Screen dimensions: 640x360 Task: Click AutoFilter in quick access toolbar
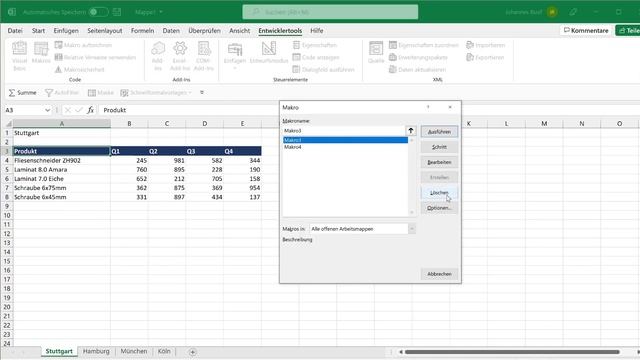pyautogui.click(x=62, y=93)
